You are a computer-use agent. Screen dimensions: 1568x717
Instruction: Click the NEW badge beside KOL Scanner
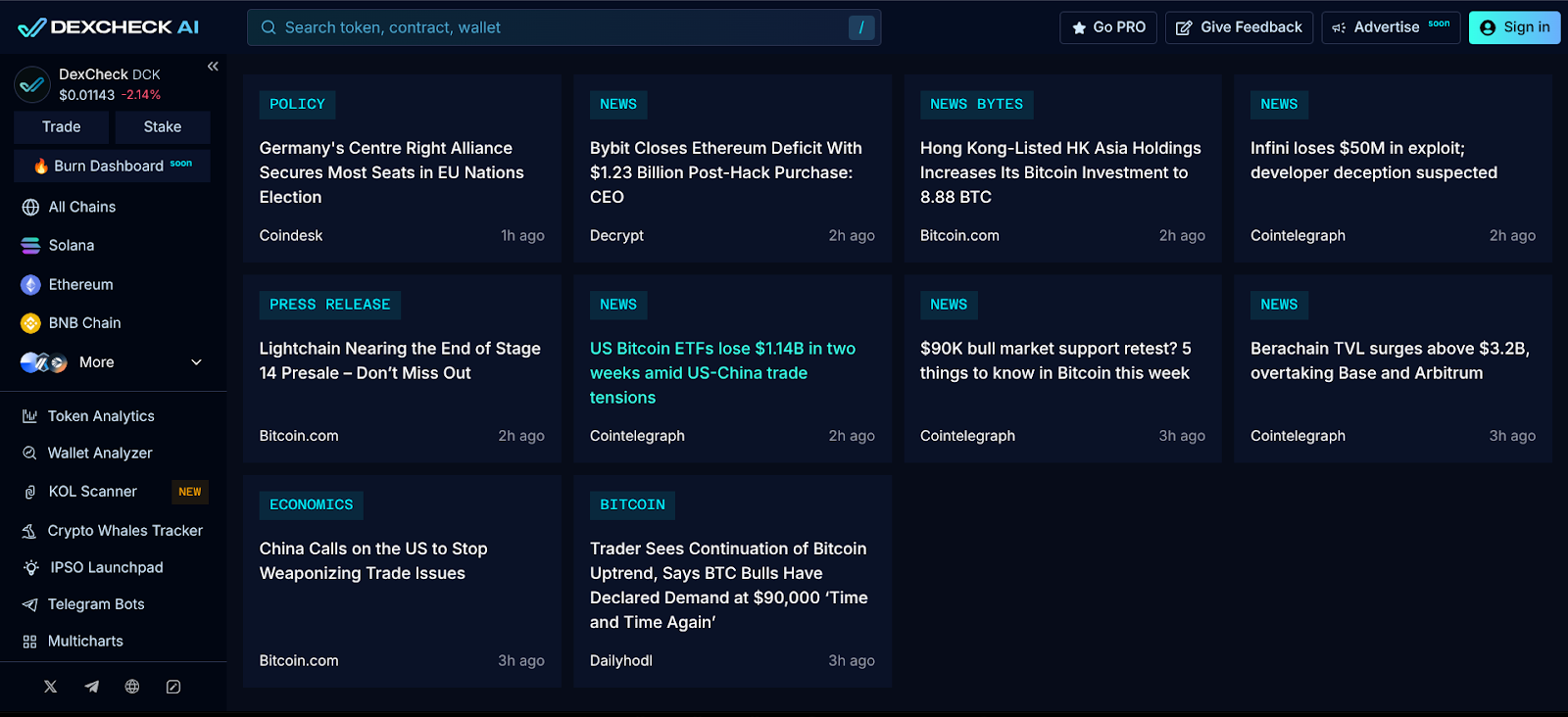(x=190, y=492)
